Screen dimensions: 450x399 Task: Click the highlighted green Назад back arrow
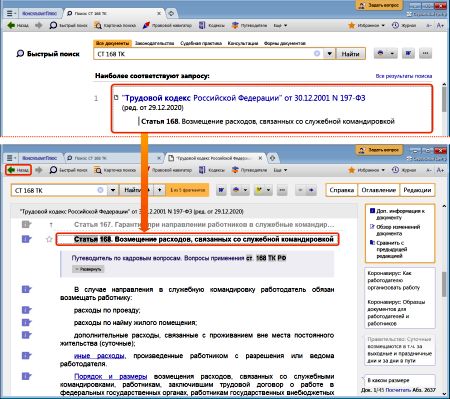coord(18,170)
